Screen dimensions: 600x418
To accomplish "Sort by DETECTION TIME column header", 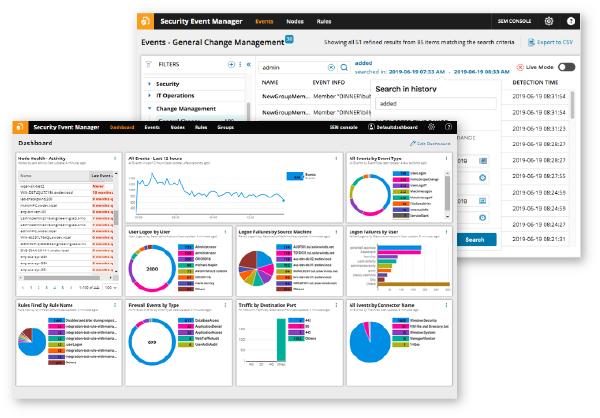I will pyautogui.click(x=535, y=82).
